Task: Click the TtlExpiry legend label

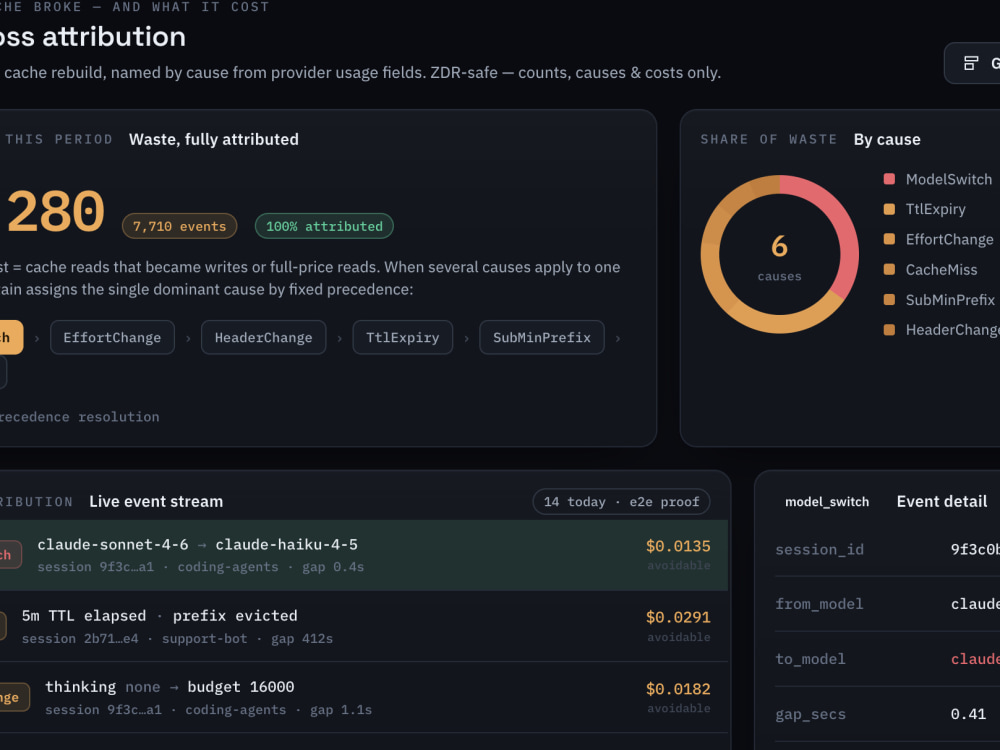Action: pos(935,209)
